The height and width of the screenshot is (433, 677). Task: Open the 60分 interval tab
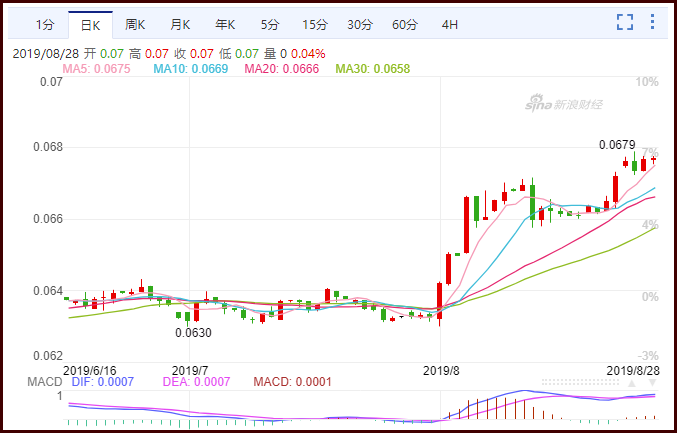pyautogui.click(x=405, y=25)
